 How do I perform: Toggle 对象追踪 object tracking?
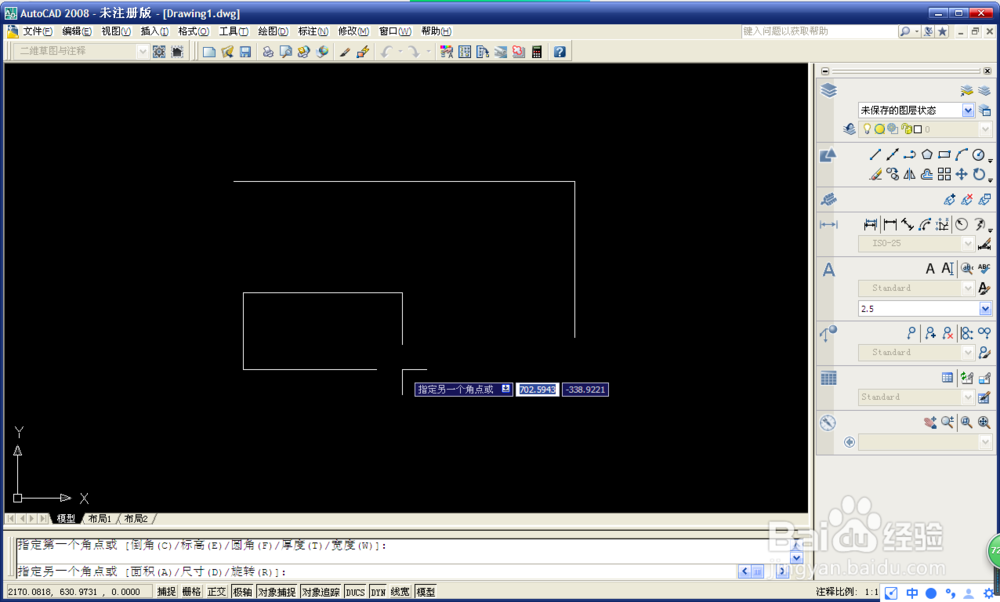tap(321, 592)
